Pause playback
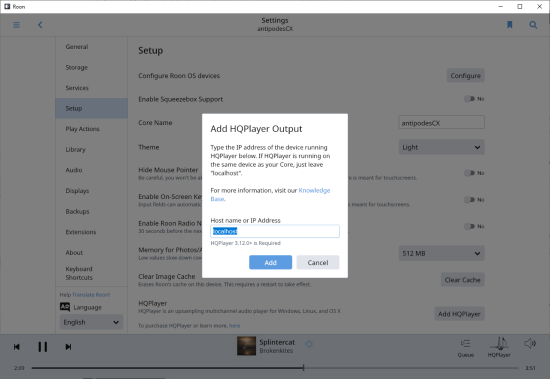The image size is (550, 379). [x=42, y=347]
